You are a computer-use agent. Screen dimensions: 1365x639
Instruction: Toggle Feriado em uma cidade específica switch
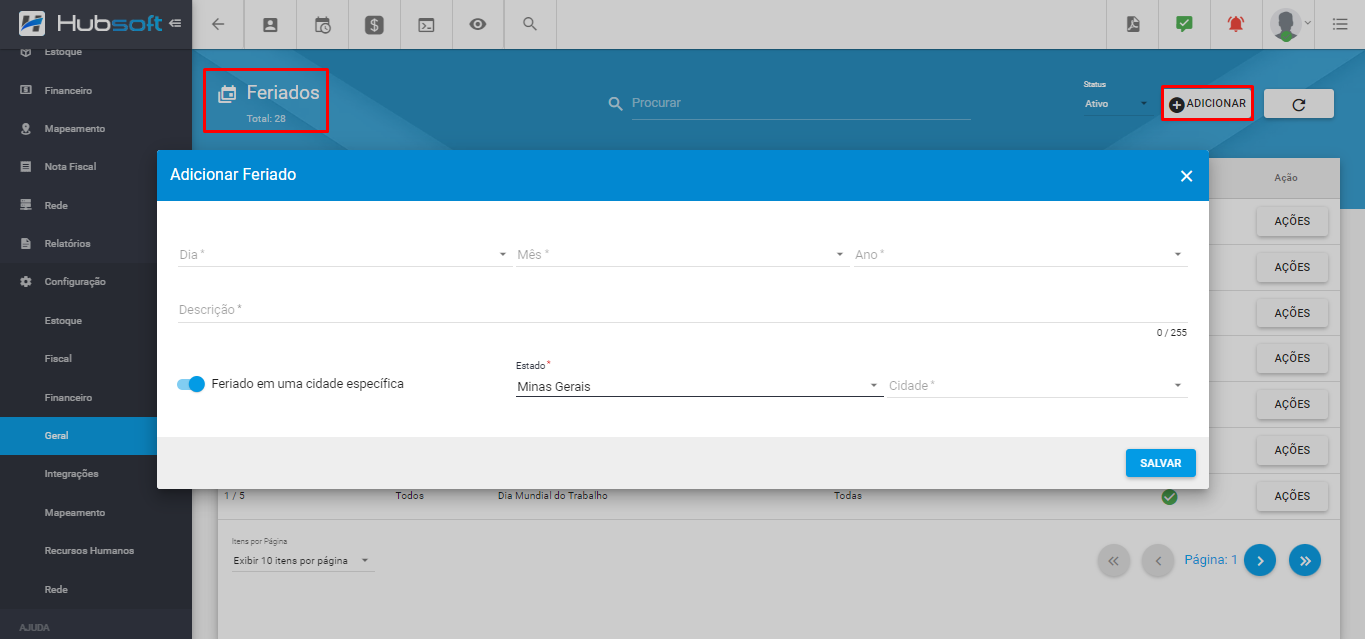(x=191, y=384)
